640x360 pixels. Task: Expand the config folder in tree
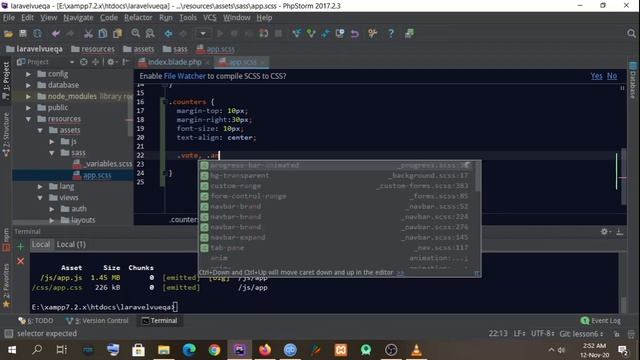coord(28,74)
